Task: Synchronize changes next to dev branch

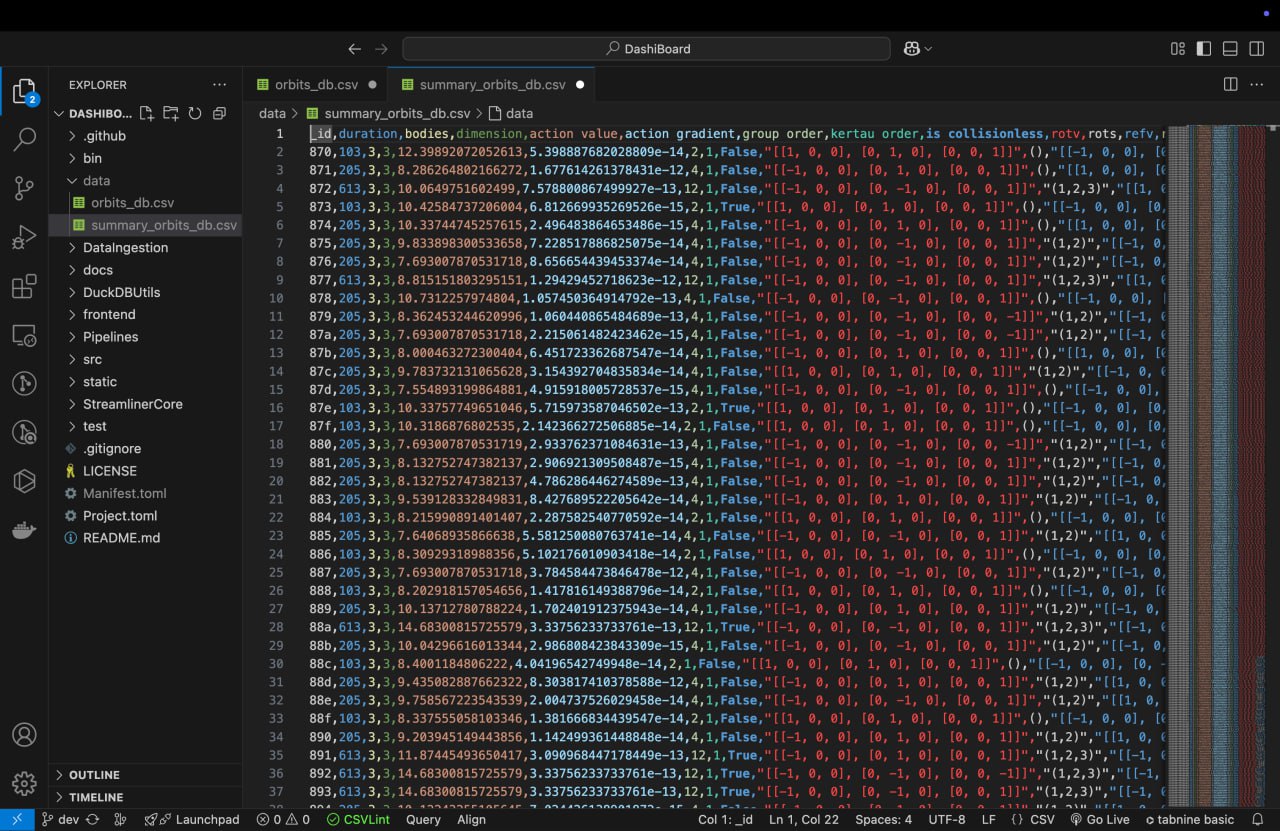Action: (92, 819)
